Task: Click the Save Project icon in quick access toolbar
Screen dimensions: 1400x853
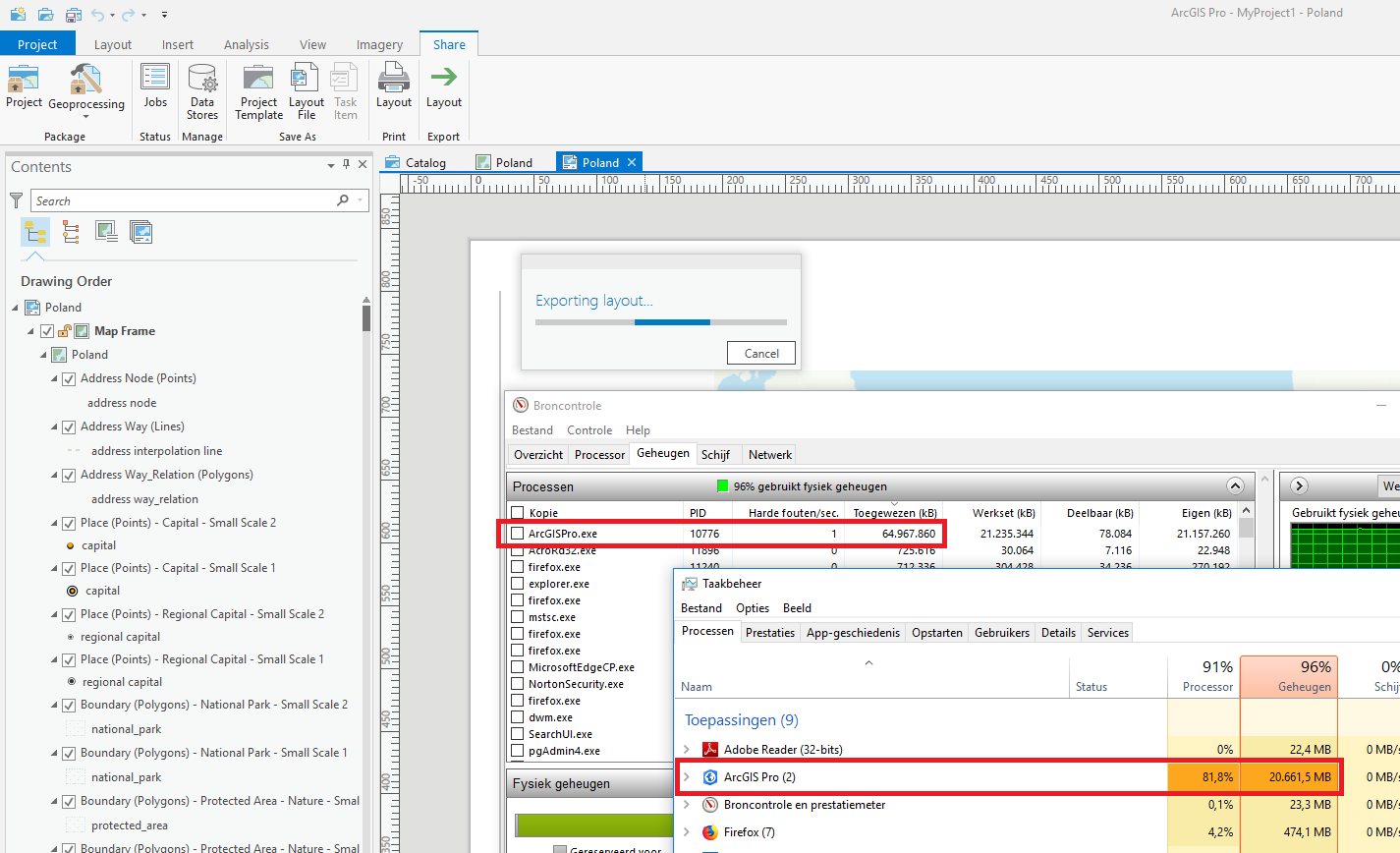Action: tap(74, 15)
